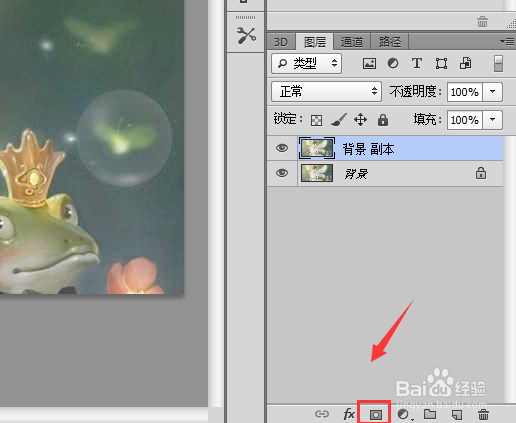This screenshot has height=423, width=516.
Task: Switch to the 3D tab
Action: pyautogui.click(x=281, y=42)
